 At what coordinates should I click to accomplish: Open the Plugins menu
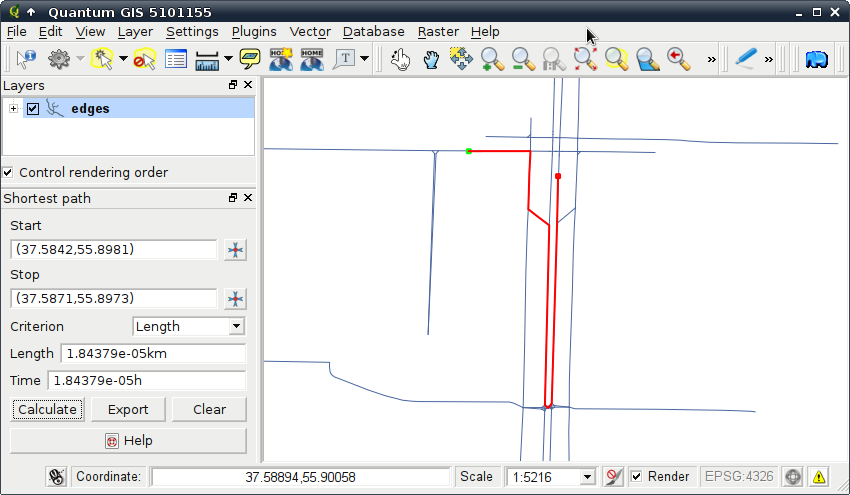click(254, 32)
